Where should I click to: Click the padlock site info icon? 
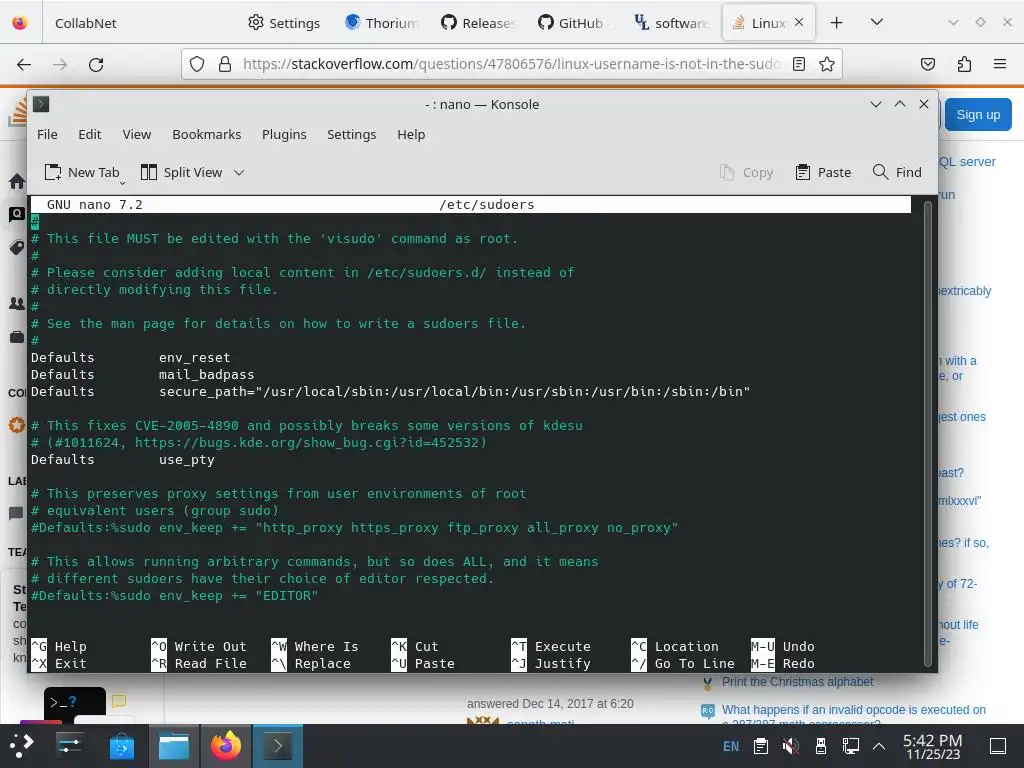coord(225,64)
